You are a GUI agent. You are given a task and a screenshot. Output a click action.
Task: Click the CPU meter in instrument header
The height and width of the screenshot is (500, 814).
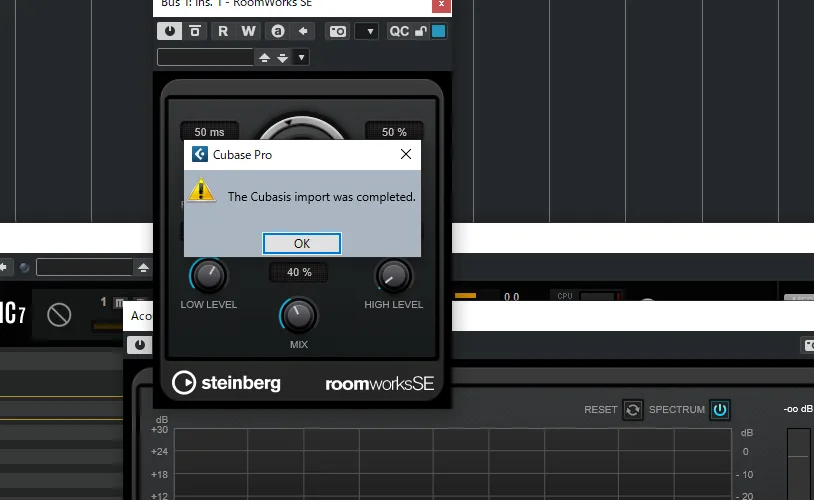point(587,296)
